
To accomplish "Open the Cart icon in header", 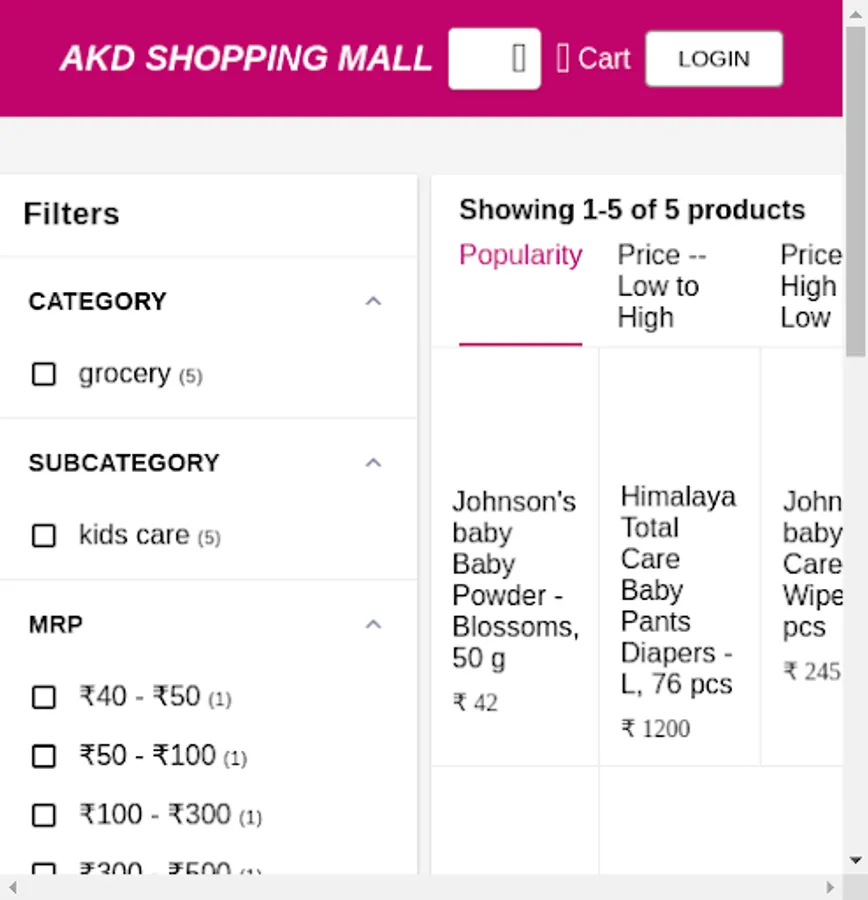I will pos(563,59).
